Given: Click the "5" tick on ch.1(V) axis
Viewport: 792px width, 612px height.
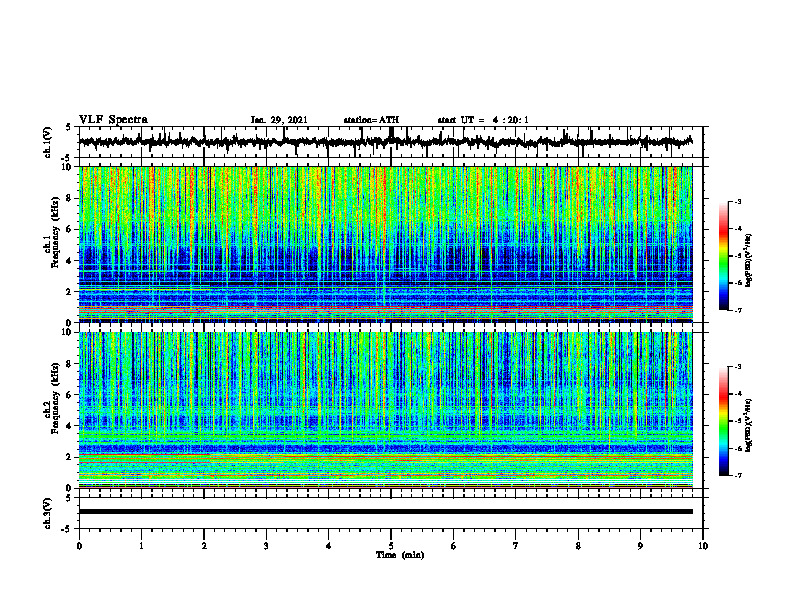Looking at the screenshot, I should (x=68, y=128).
